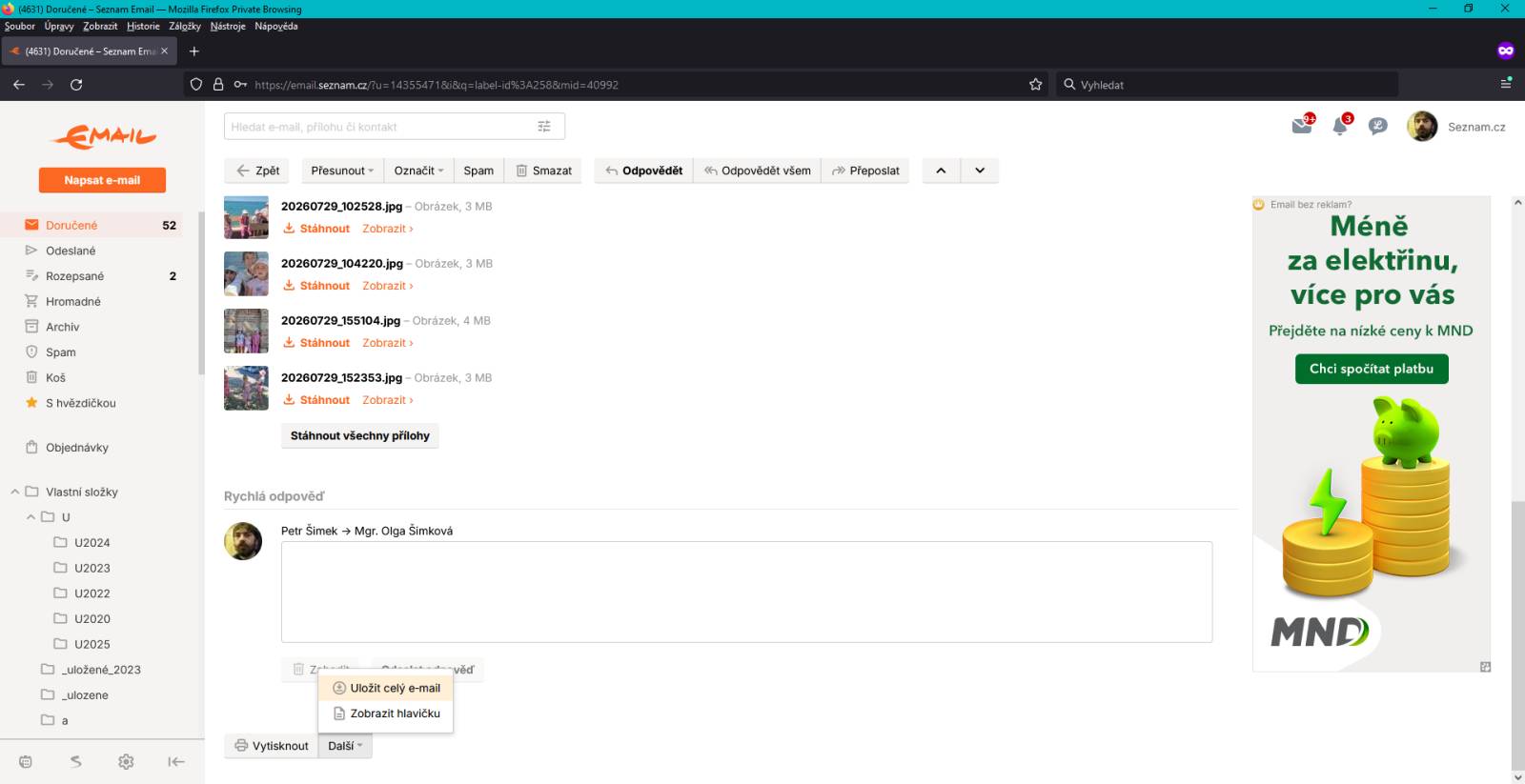1525x784 pixels.
Task: Collapse the sidebar with the arrow icon
Action: tap(176, 761)
